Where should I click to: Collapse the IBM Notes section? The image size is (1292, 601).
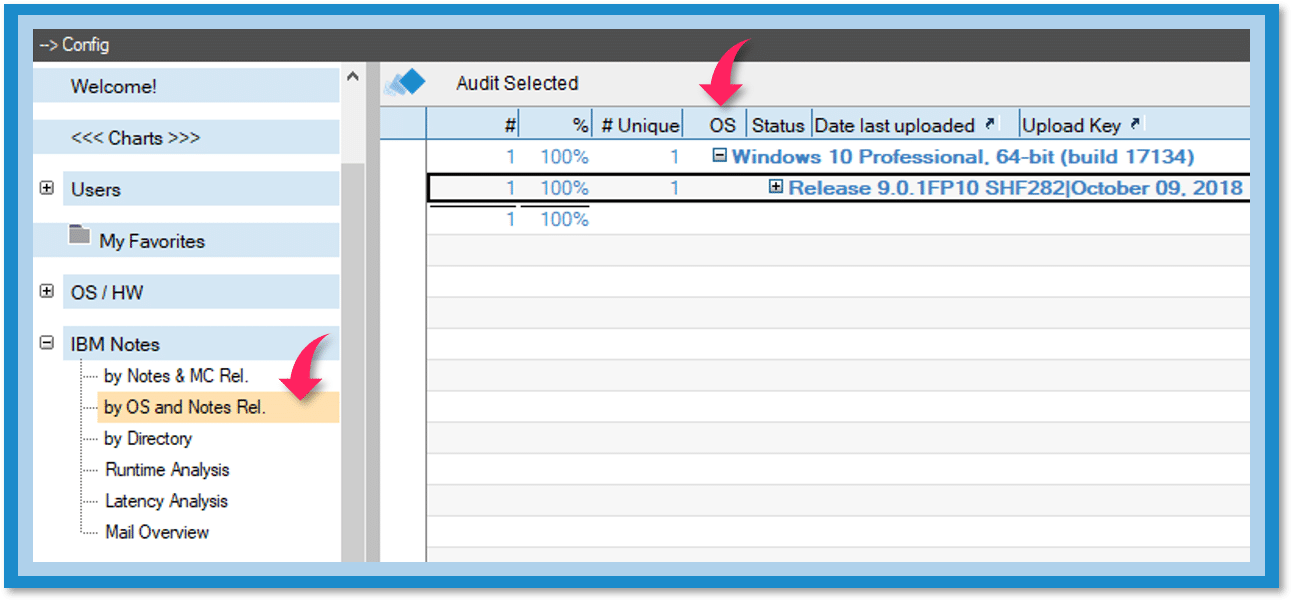pyautogui.click(x=46, y=343)
